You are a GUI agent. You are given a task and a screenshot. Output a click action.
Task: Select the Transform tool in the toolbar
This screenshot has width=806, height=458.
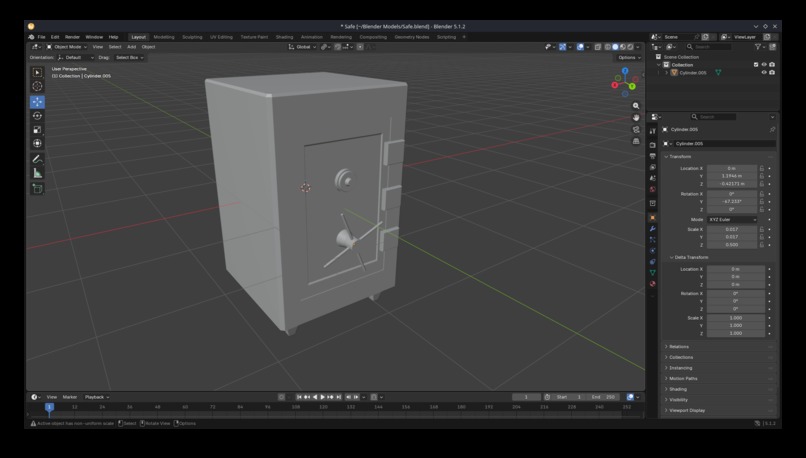[37, 143]
